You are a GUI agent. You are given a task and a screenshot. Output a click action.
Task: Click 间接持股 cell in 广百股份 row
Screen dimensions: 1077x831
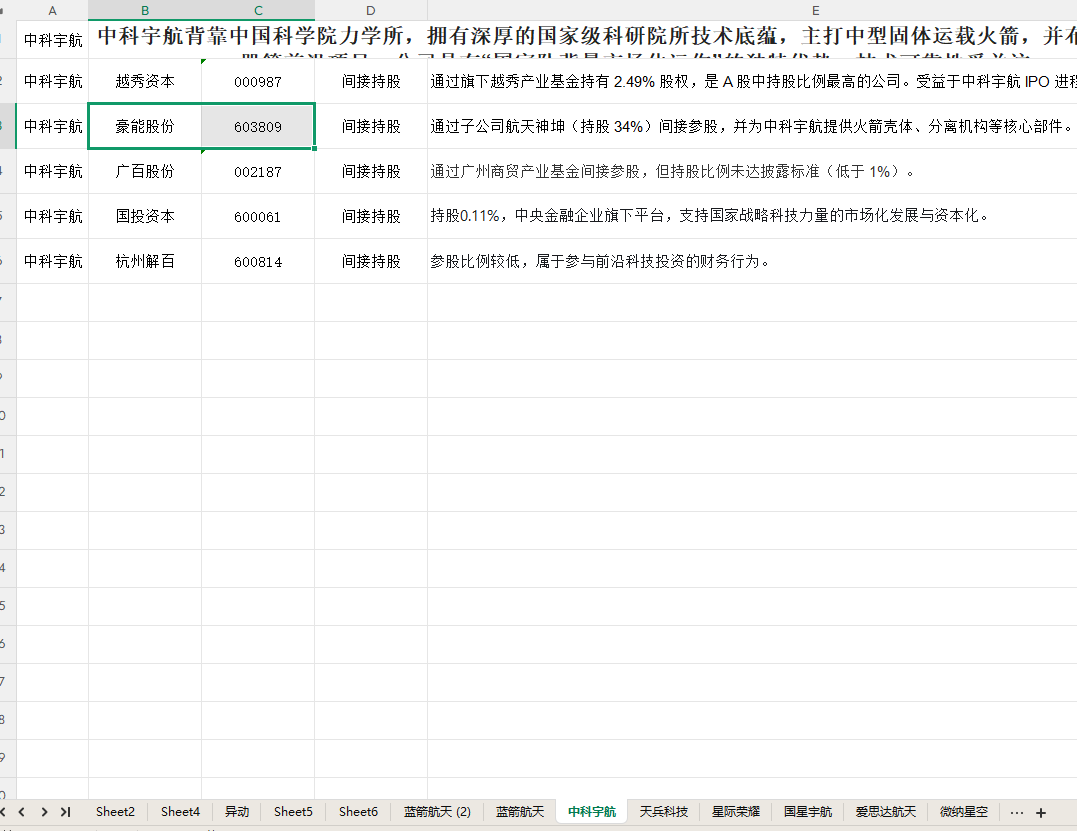pyautogui.click(x=371, y=172)
